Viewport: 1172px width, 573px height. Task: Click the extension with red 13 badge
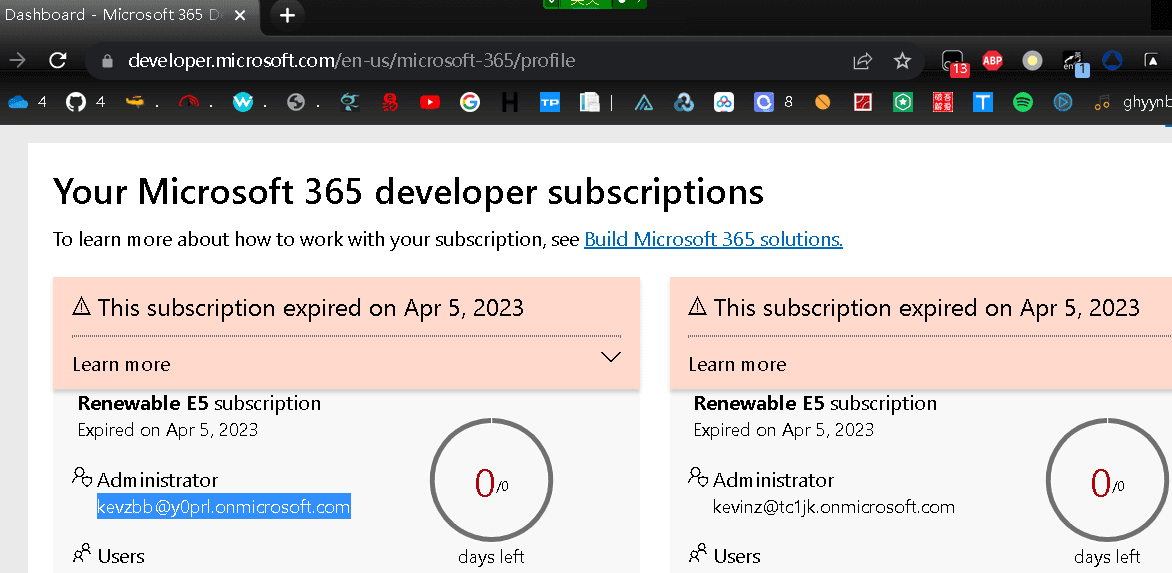953,62
